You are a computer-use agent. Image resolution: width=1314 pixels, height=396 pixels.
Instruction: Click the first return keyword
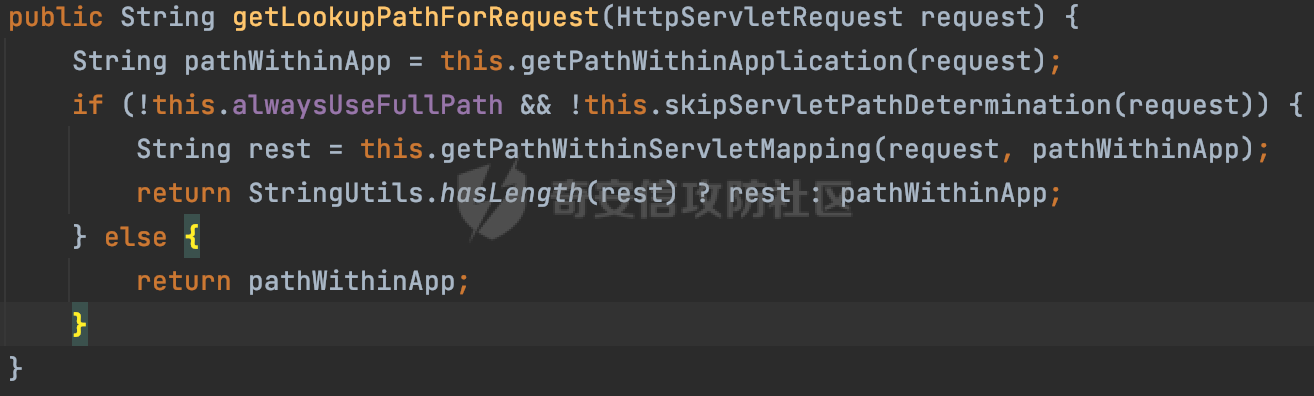tap(183, 193)
